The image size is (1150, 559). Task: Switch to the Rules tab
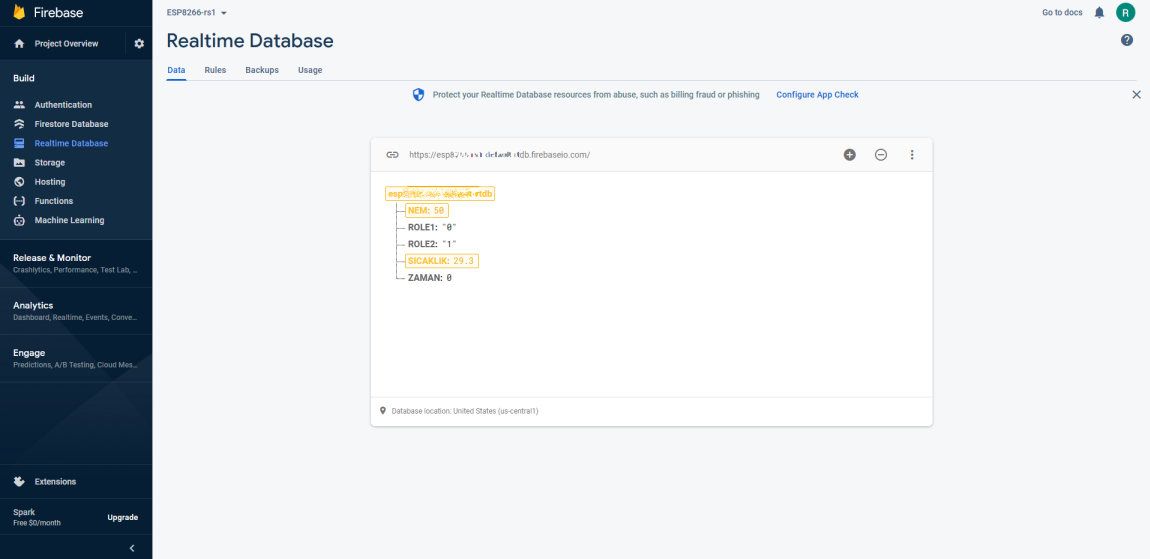pyautogui.click(x=215, y=70)
